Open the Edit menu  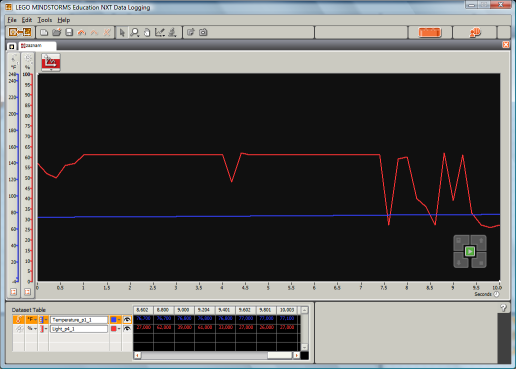click(27, 20)
